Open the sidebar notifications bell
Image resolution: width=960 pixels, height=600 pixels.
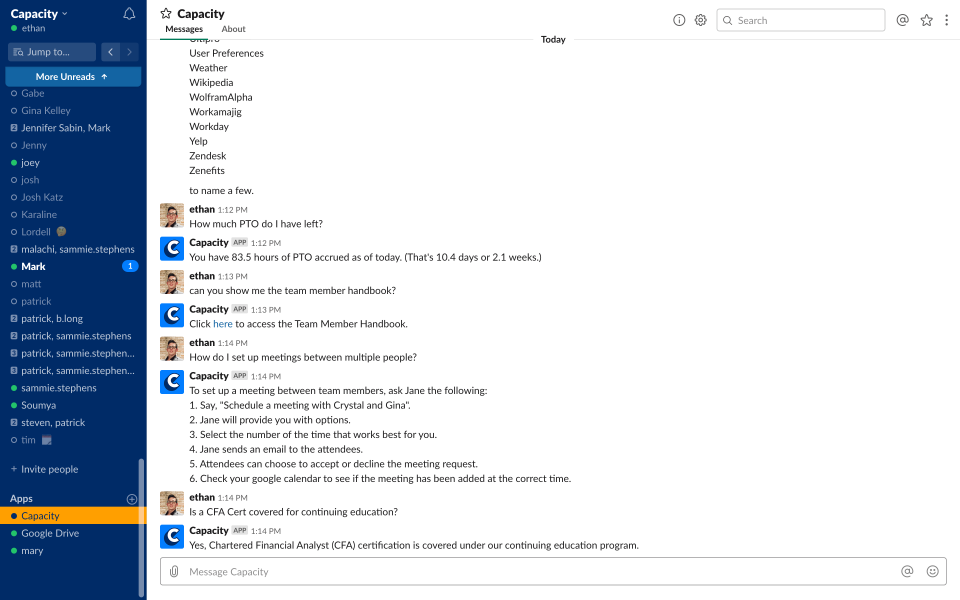[x=130, y=13]
